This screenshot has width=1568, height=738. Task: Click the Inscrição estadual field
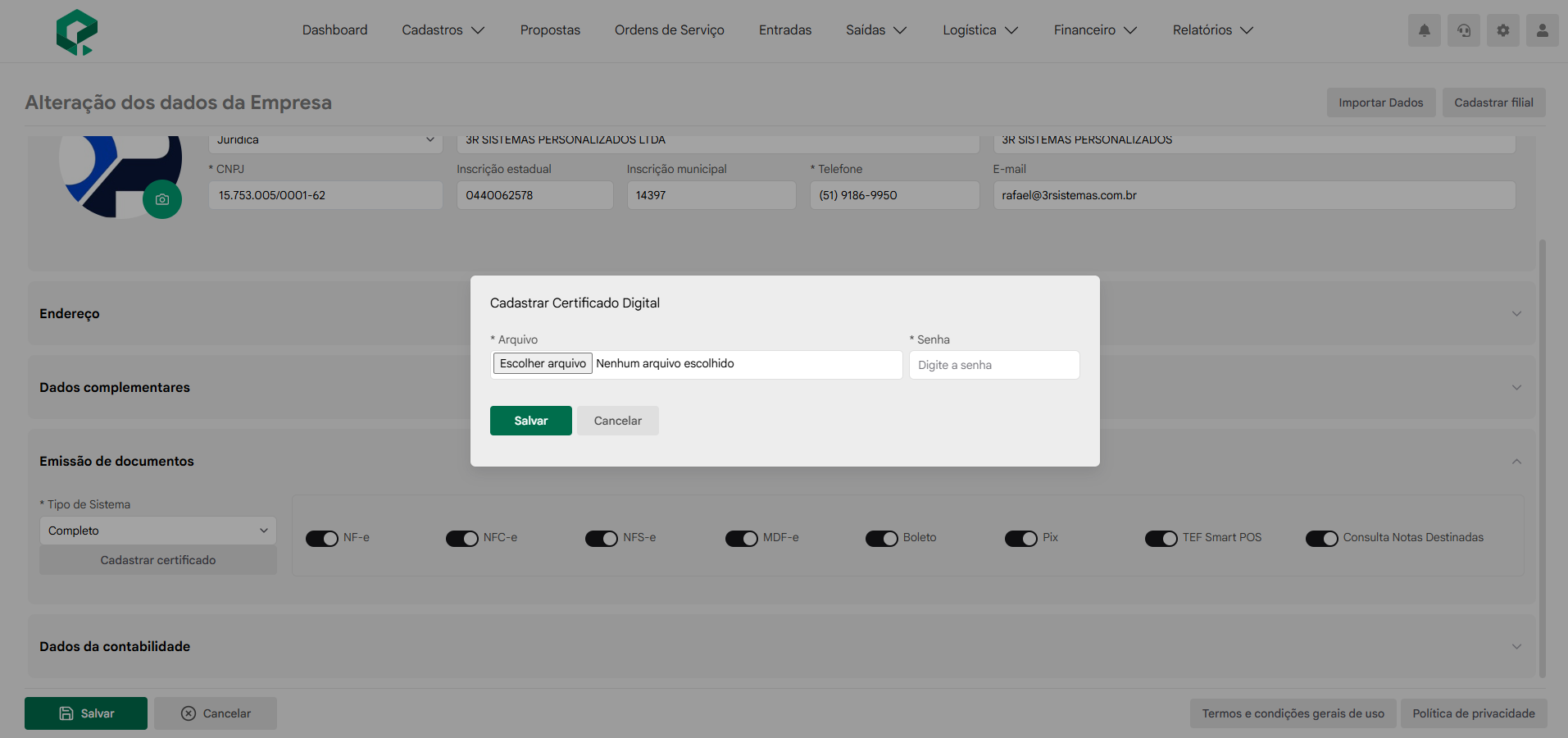point(535,195)
